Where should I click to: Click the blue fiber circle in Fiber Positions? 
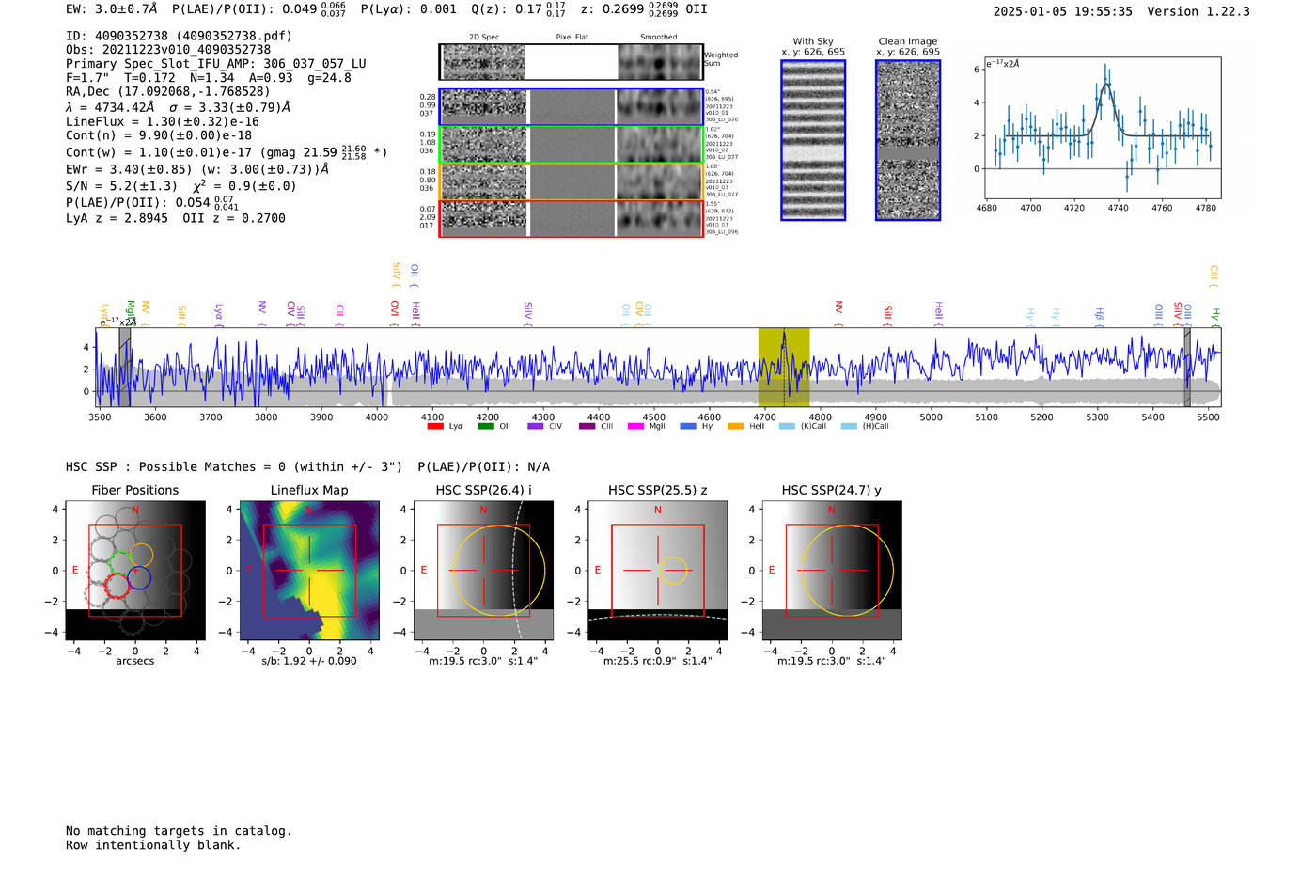[139, 578]
